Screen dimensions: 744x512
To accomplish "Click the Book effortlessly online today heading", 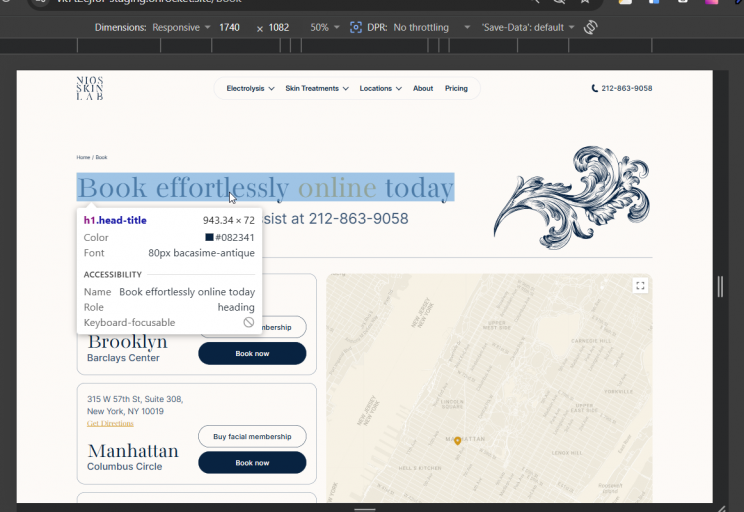I will (x=265, y=187).
